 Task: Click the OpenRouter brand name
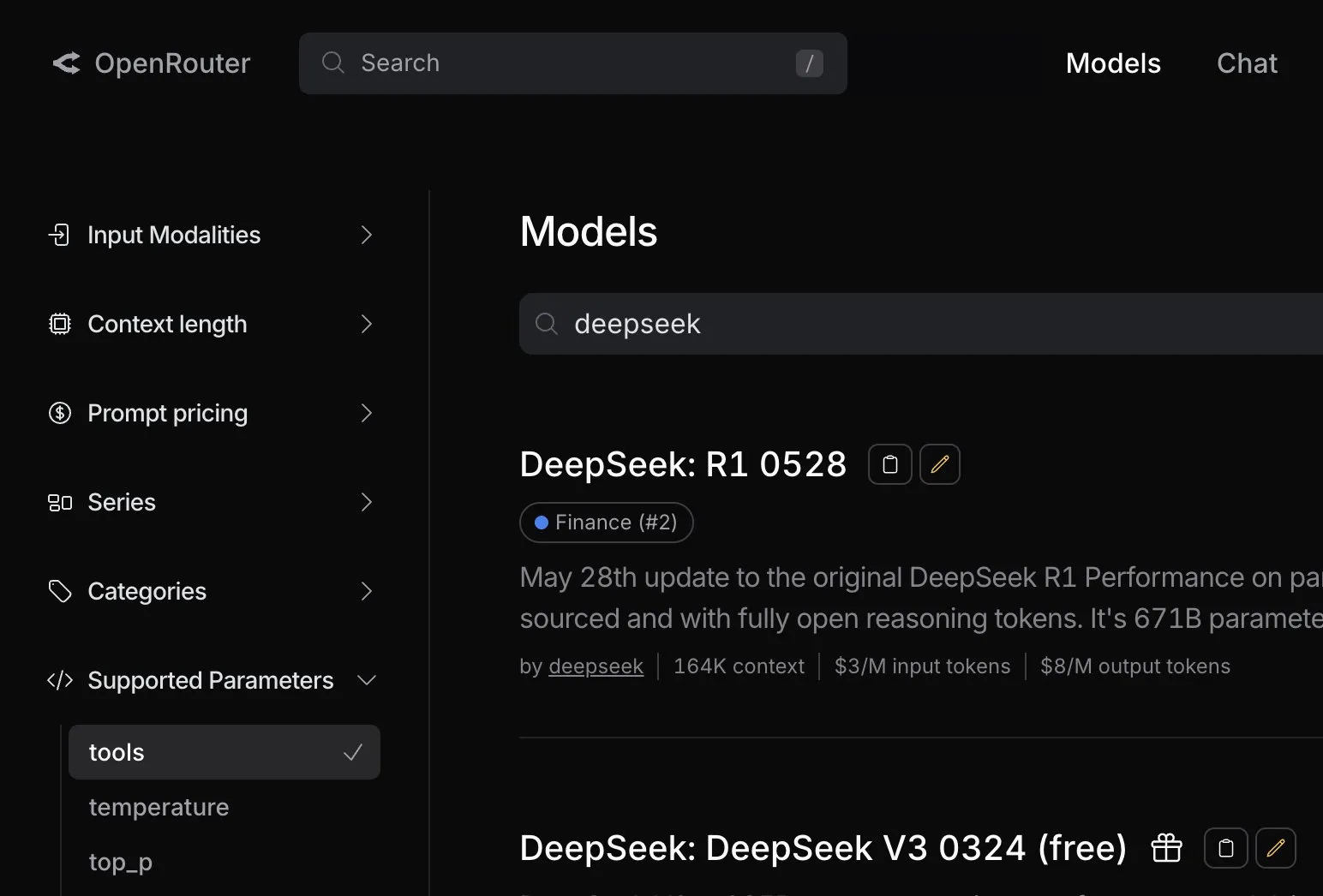(x=172, y=63)
